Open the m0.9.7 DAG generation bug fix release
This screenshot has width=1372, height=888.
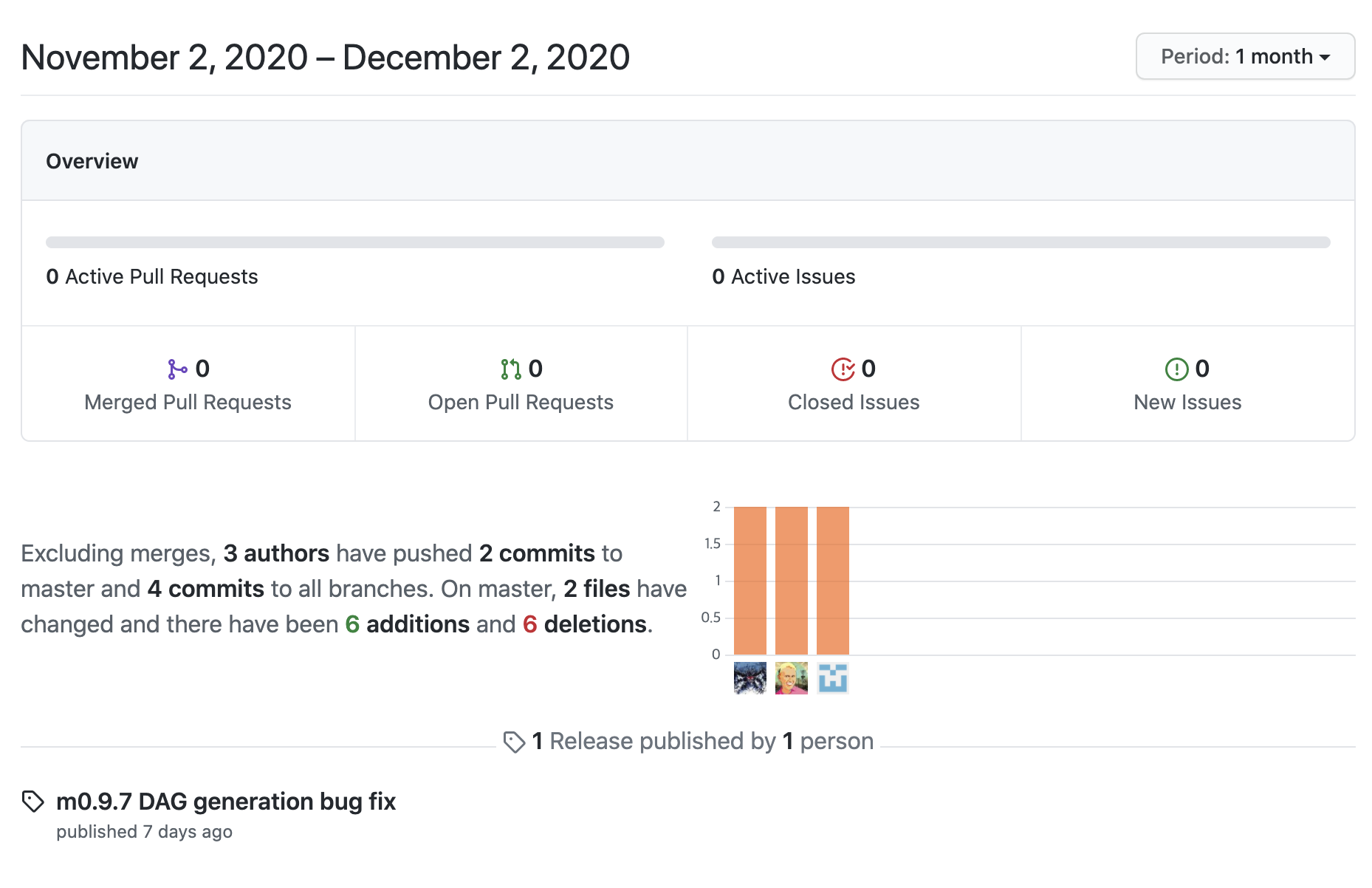[226, 802]
